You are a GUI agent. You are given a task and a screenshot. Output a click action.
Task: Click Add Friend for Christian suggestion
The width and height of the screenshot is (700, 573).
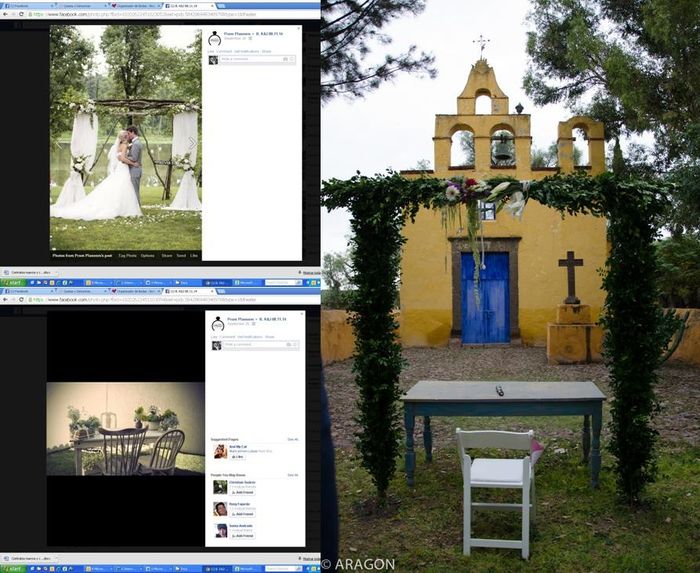pyautogui.click(x=242, y=492)
